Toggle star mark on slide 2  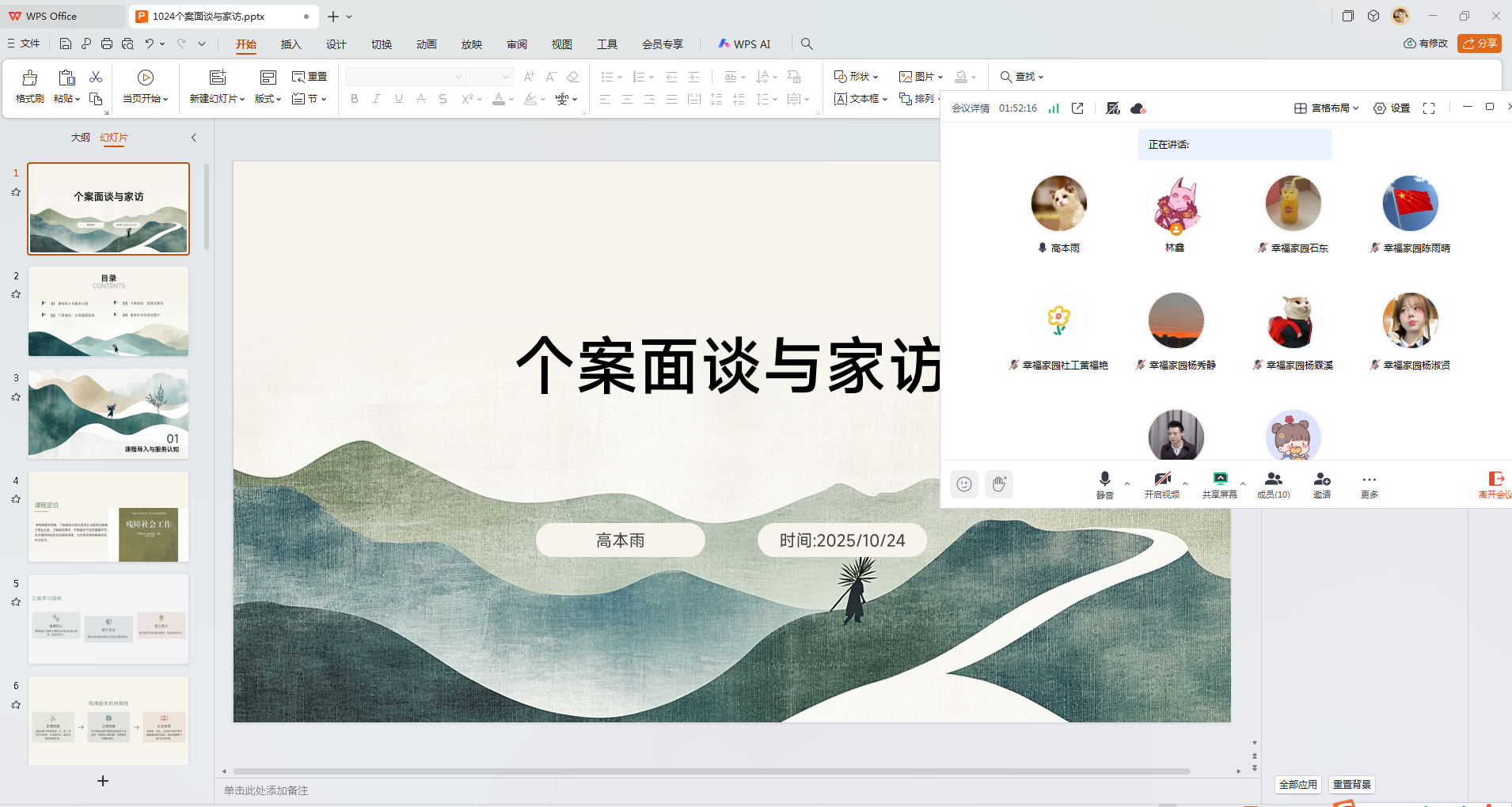(x=16, y=294)
